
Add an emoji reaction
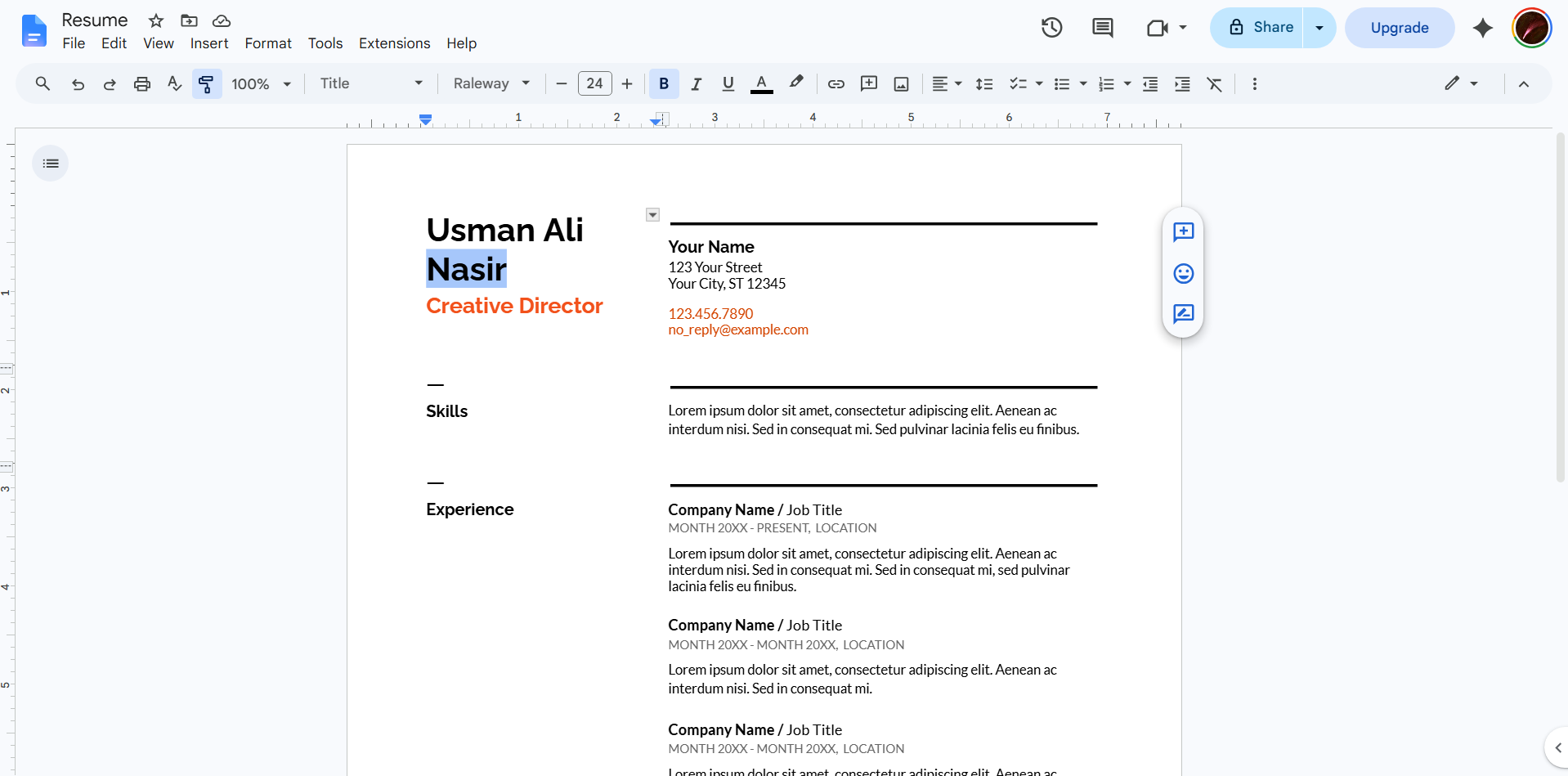[1183, 273]
